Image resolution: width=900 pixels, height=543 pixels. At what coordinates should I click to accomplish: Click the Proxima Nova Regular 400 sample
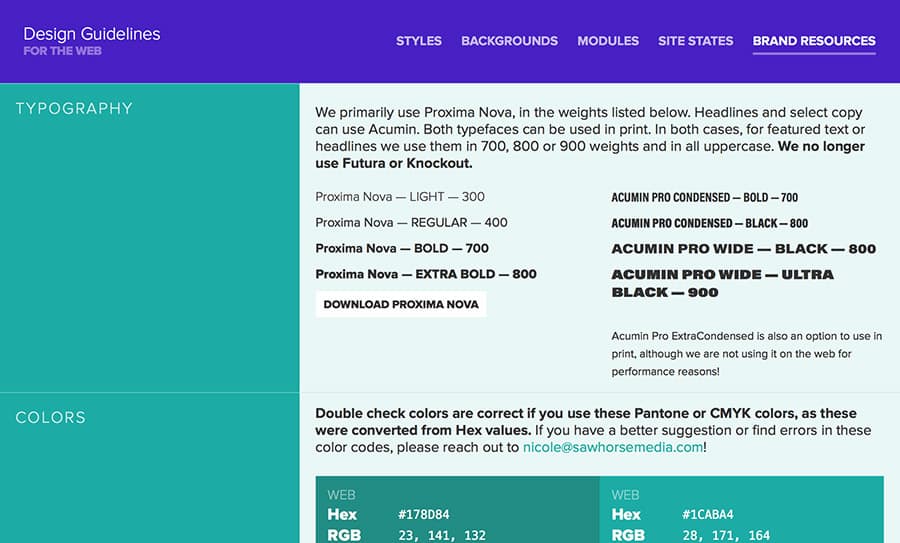pos(412,223)
